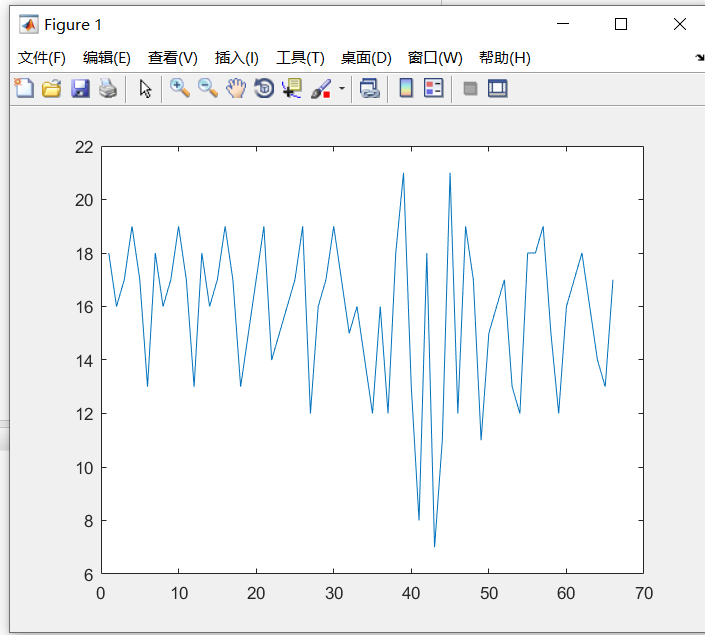Click the Link Plot toolbar icon
The height and width of the screenshot is (635, 705).
(370, 88)
